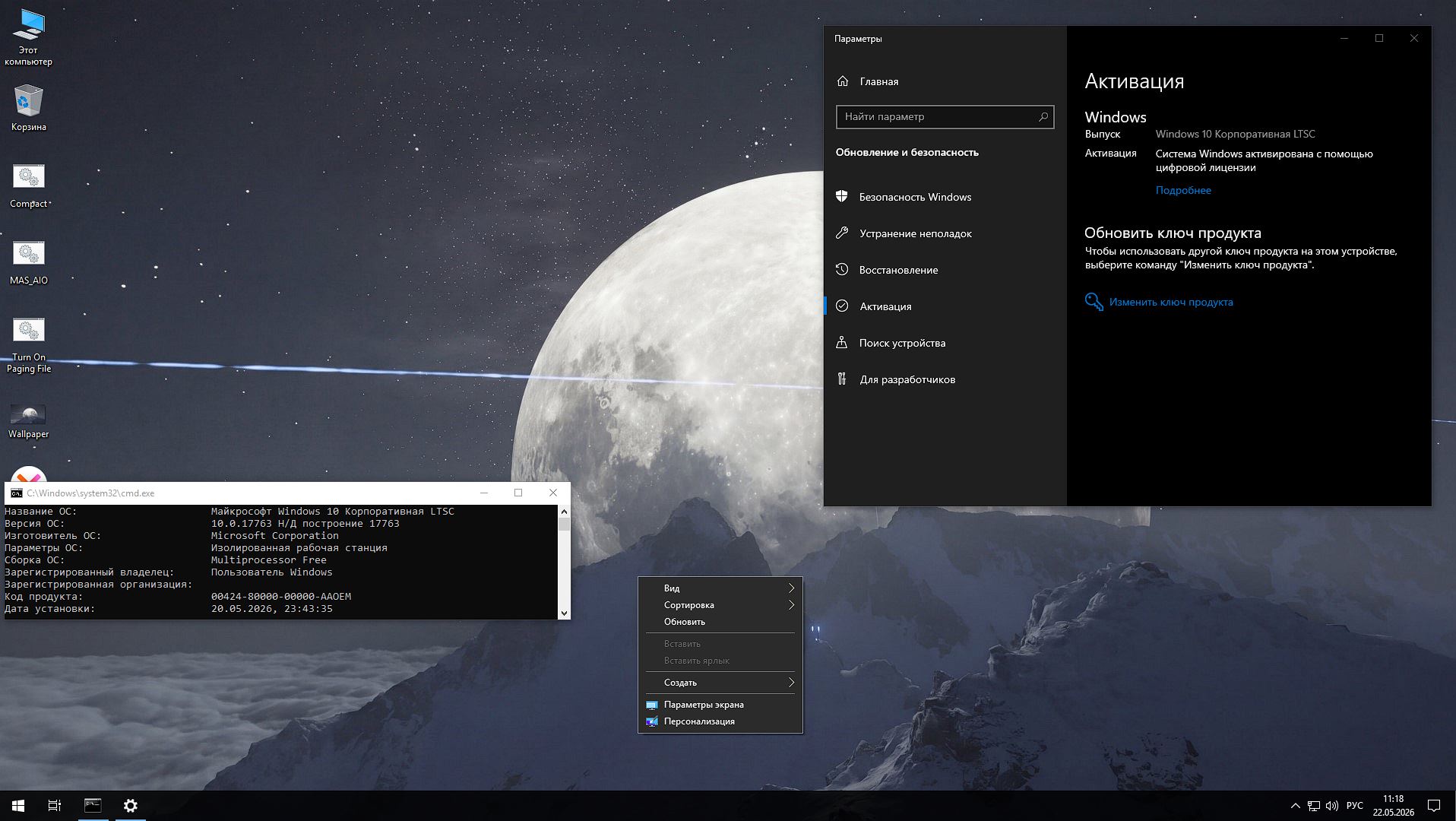Click the tools icon for Для разработчиков
The height and width of the screenshot is (821, 1456).
coord(842,379)
